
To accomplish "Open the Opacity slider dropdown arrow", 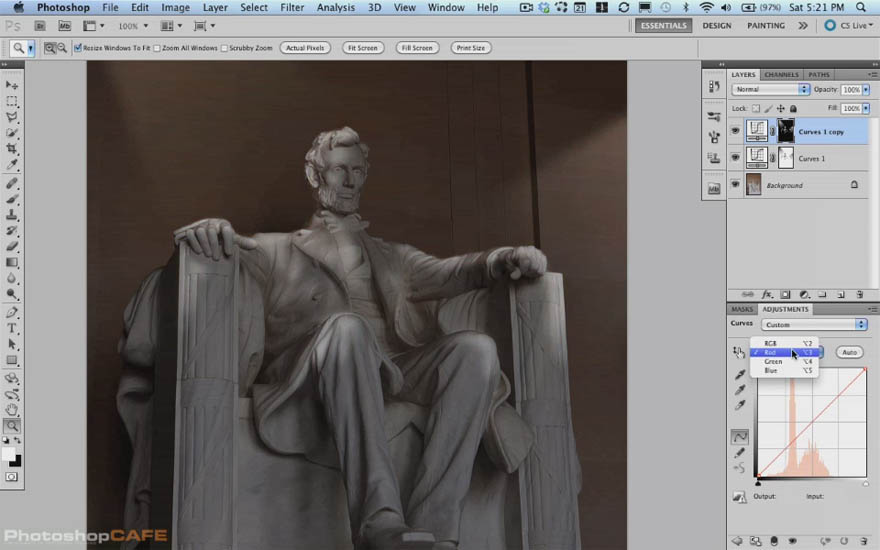I will (x=866, y=89).
